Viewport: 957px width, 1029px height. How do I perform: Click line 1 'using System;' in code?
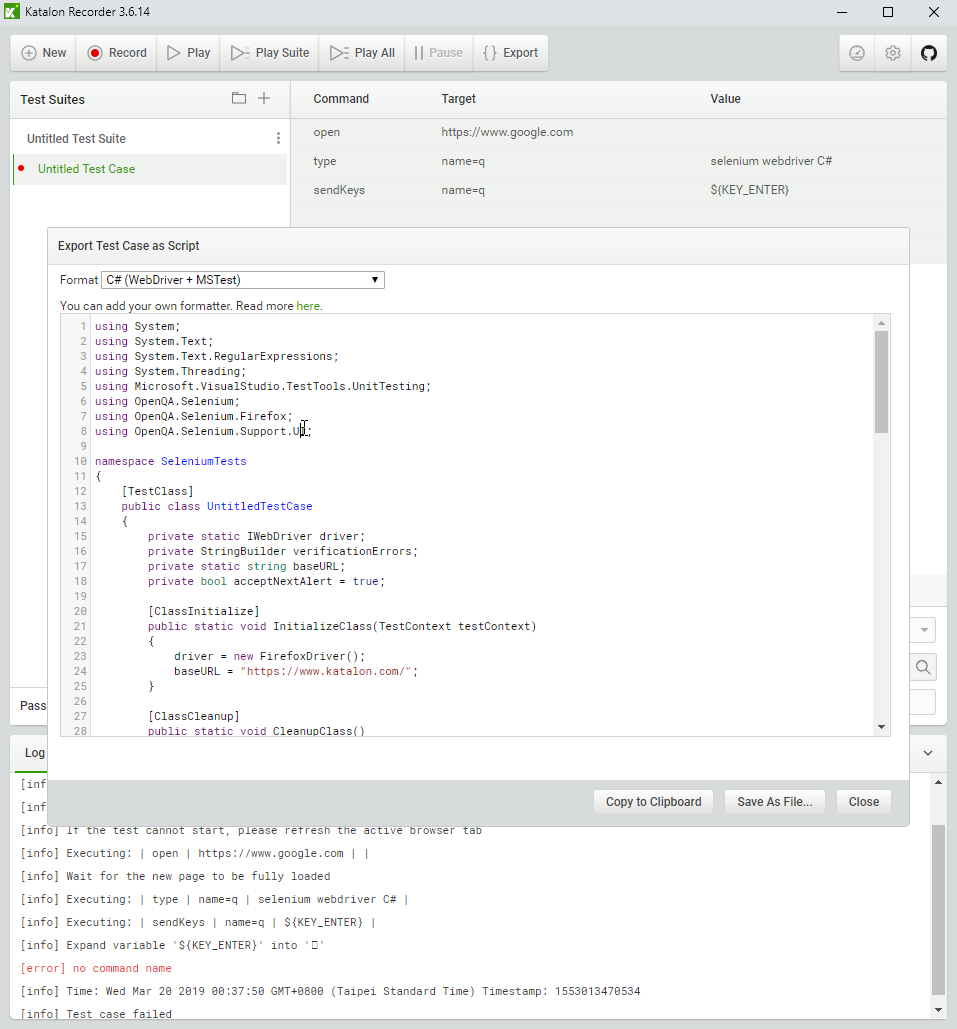point(137,326)
